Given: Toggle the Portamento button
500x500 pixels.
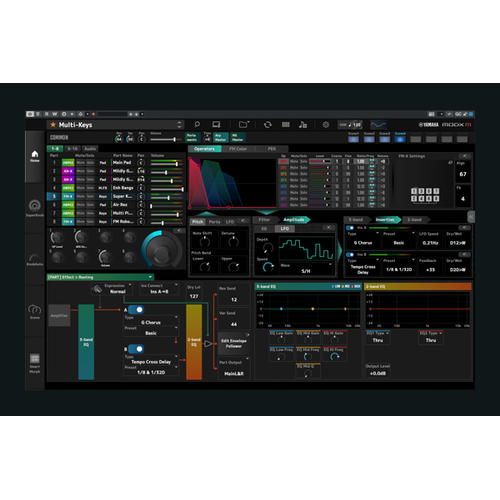Looking at the screenshot, I should (x=192, y=137).
